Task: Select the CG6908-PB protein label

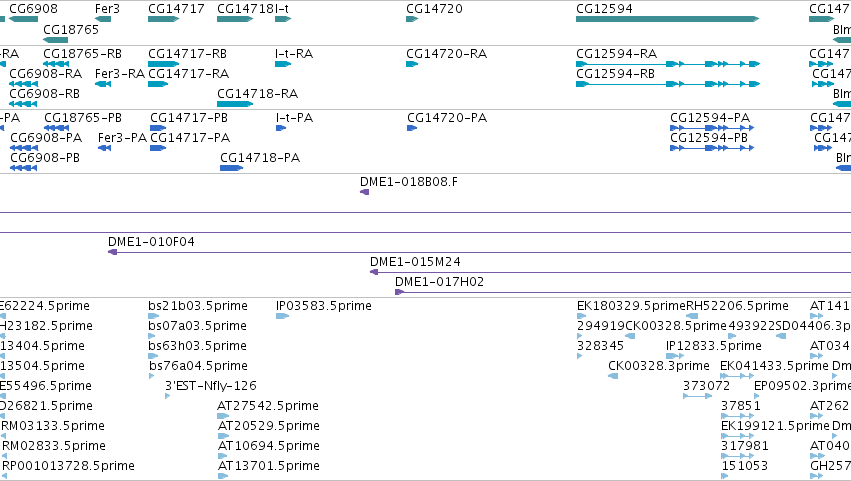Action: click(45, 157)
